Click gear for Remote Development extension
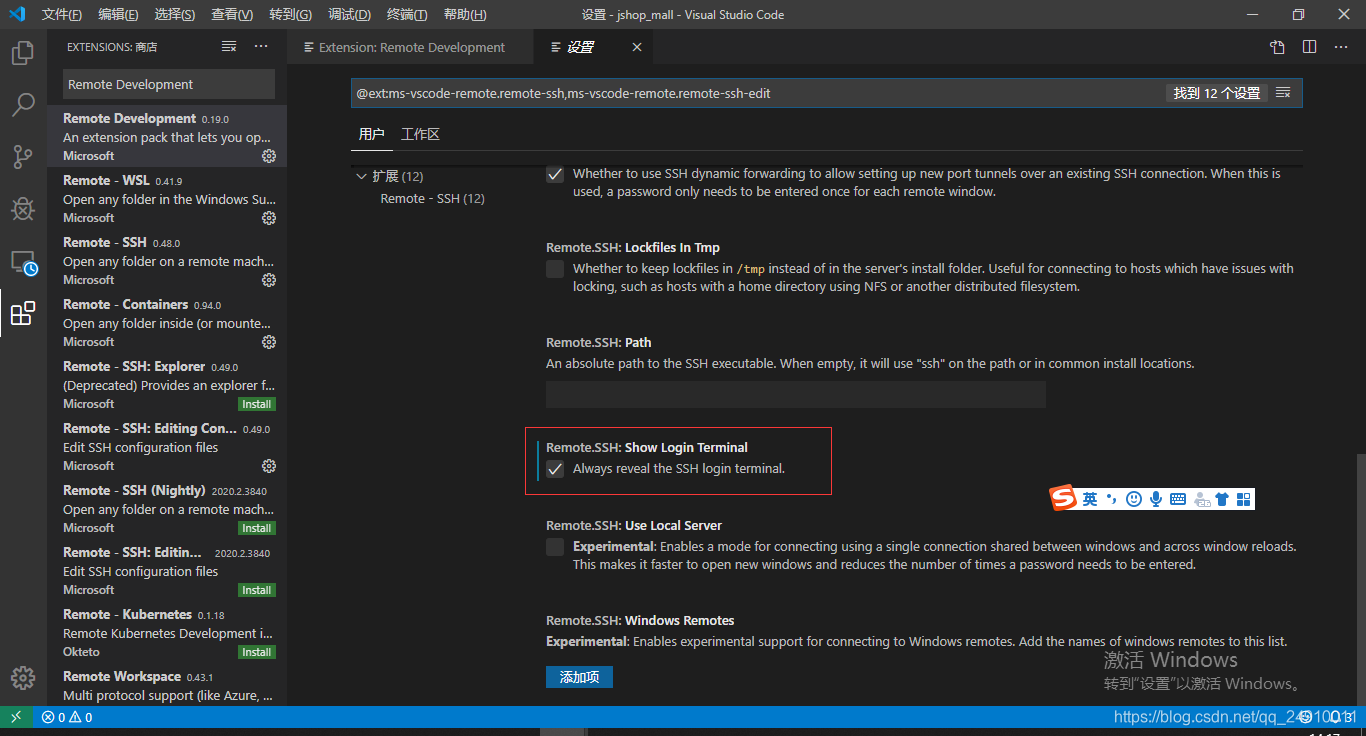This screenshot has height=736, width=1366. 268,156
